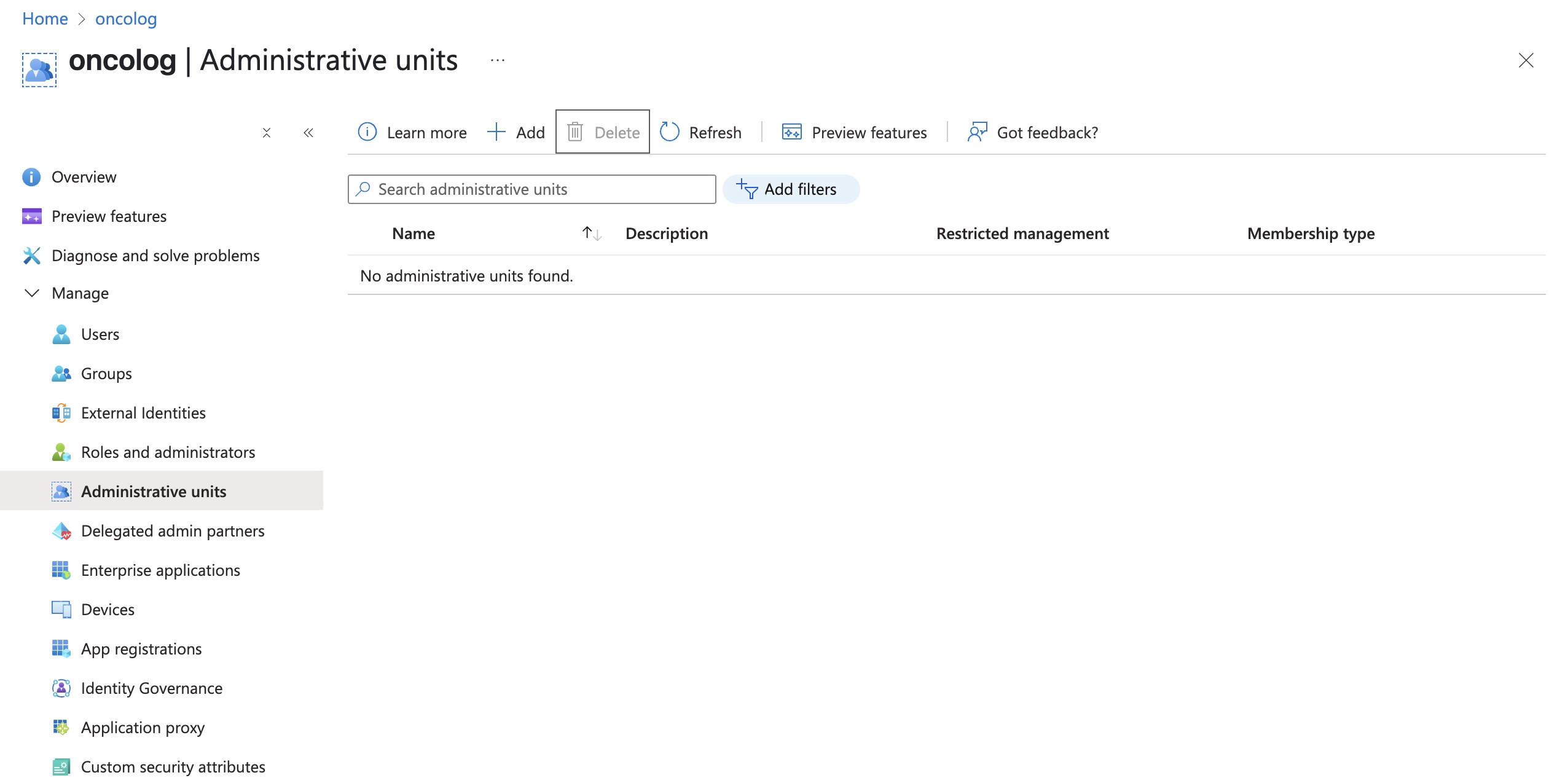Click the Search administrative units field
This screenshot has height=778, width=1568.
click(x=531, y=189)
